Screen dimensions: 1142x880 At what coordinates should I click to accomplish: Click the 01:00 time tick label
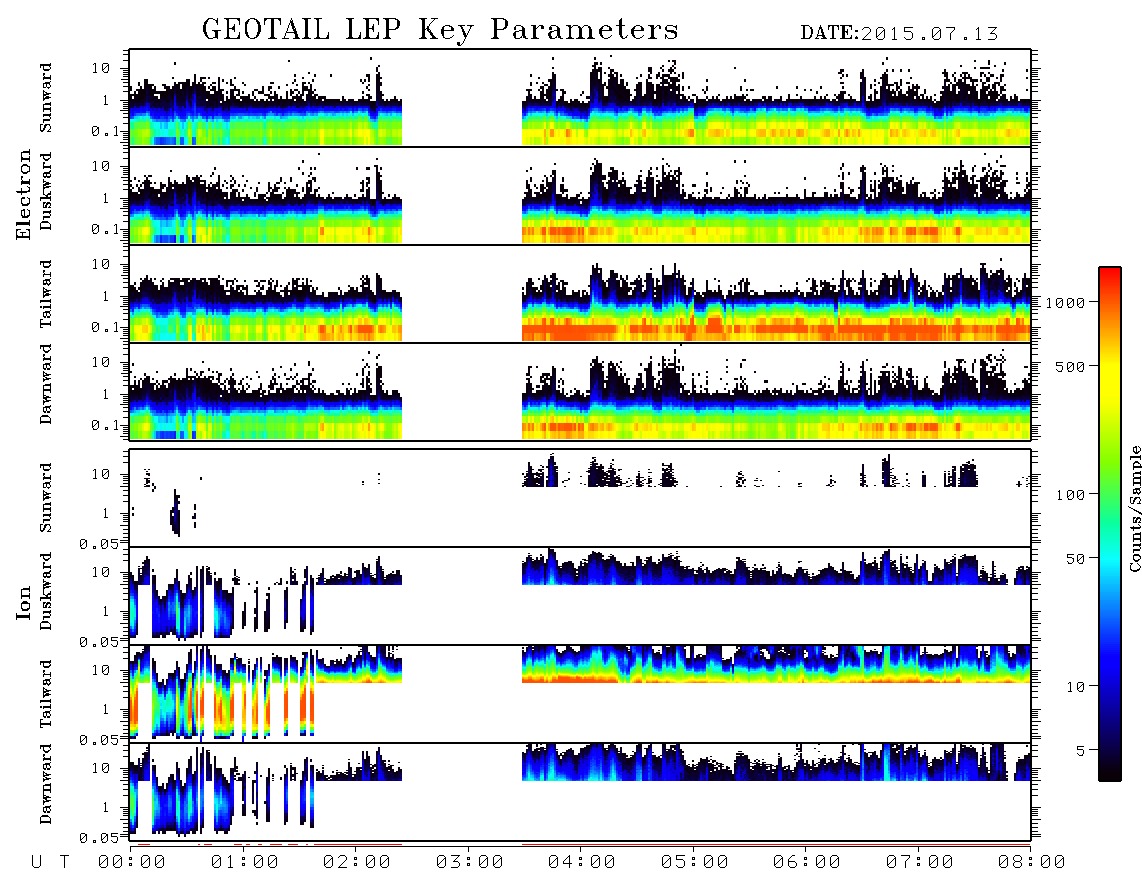(x=245, y=863)
